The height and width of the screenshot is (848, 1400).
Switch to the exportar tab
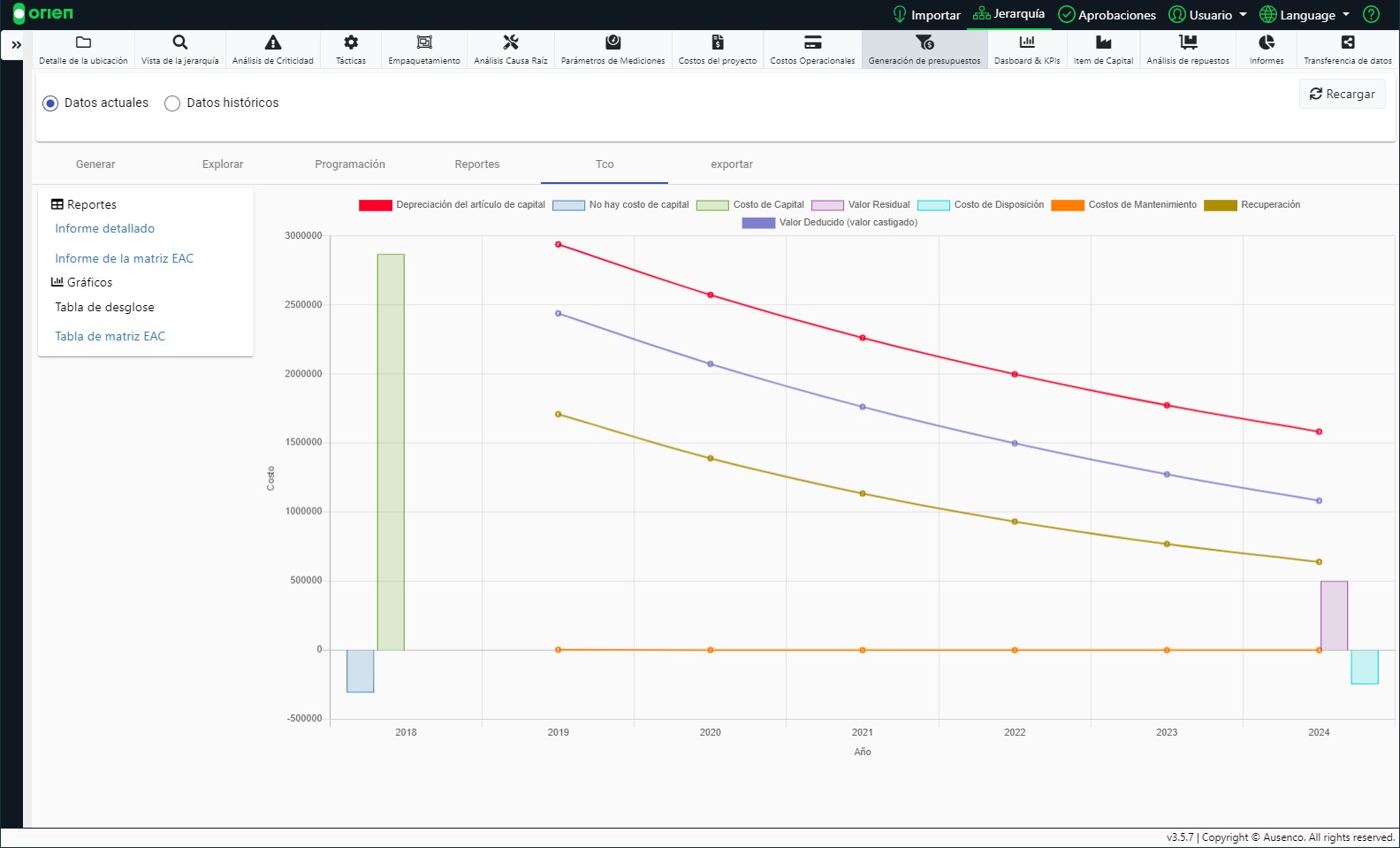point(732,164)
